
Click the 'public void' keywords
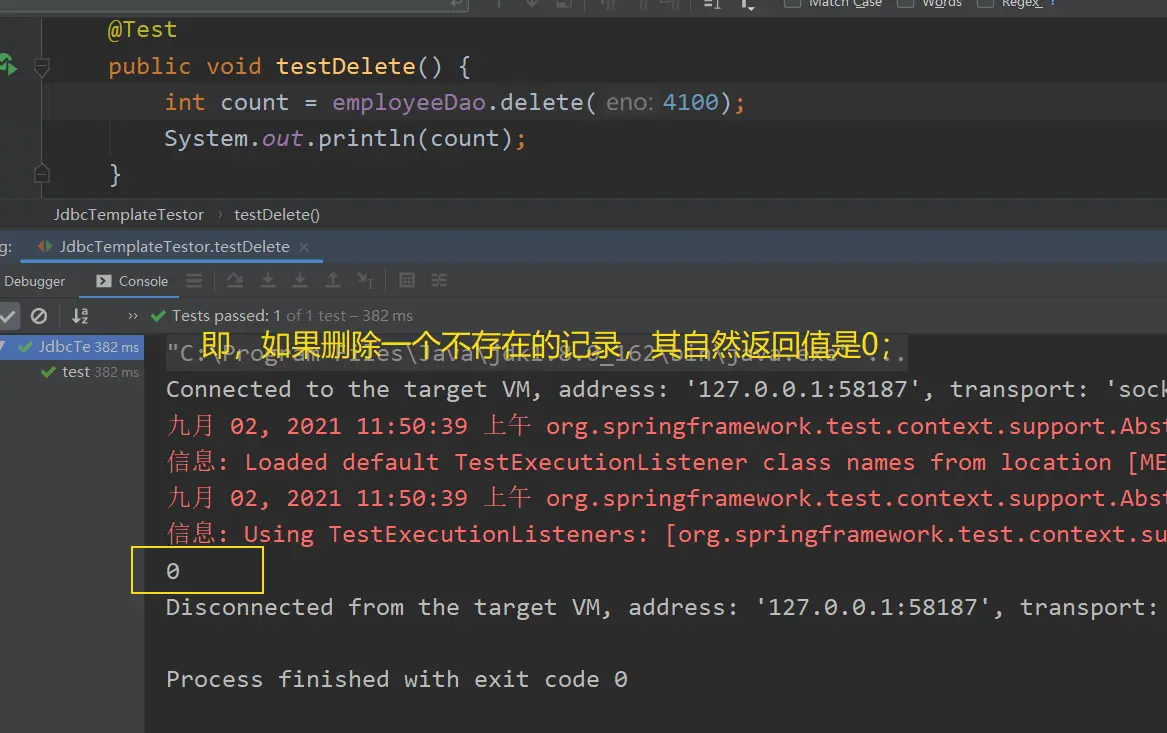pyautogui.click(x=185, y=66)
